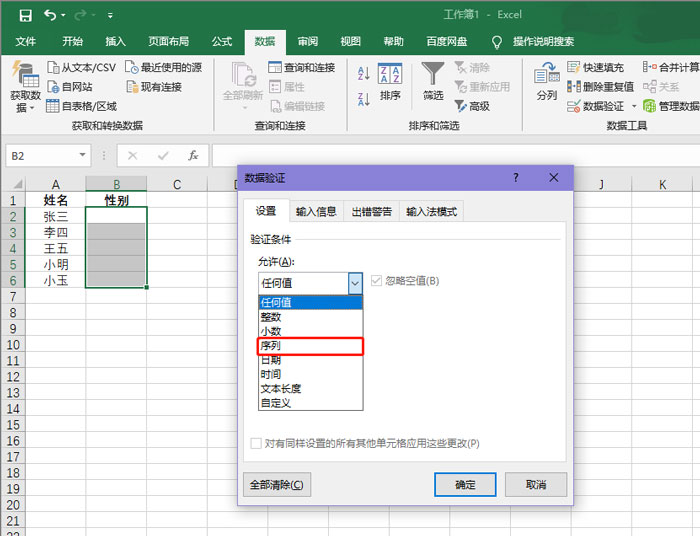This screenshot has width=700, height=536.
Task: Toggle the 忽略空值 checkbox
Action: [377, 281]
